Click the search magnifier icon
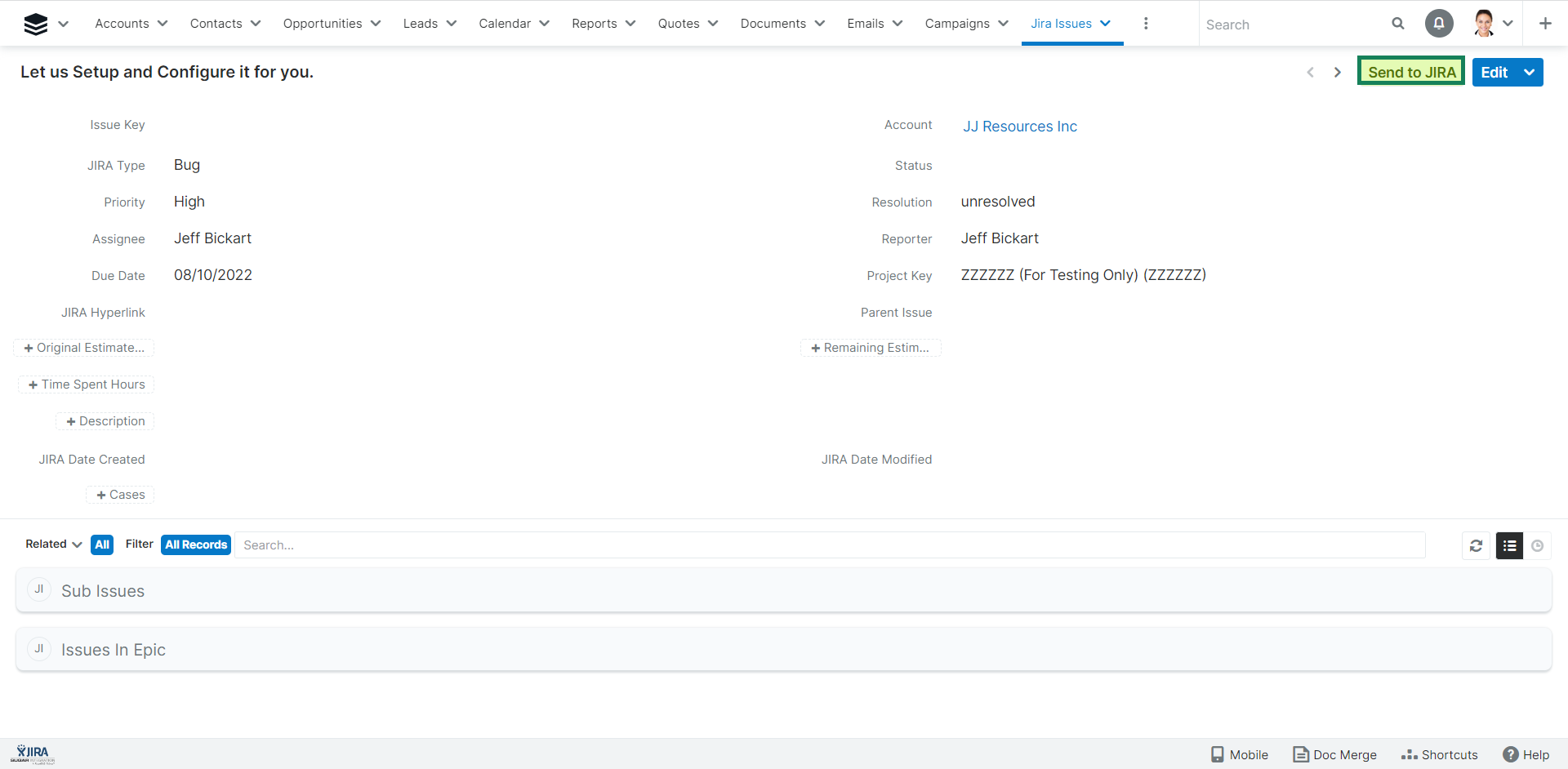1568x769 pixels. click(1398, 24)
